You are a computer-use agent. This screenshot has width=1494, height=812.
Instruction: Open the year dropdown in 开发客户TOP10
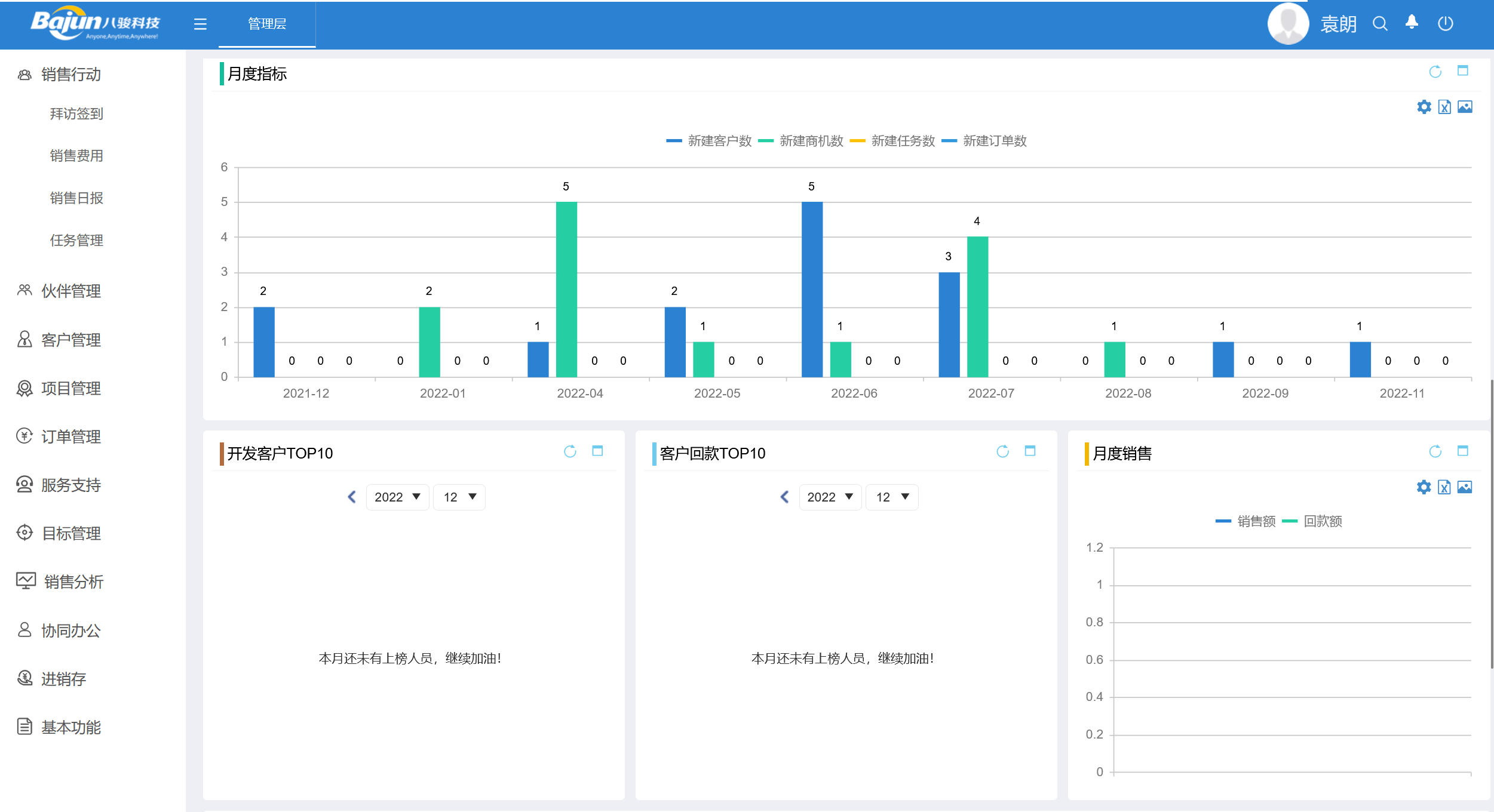click(x=397, y=497)
